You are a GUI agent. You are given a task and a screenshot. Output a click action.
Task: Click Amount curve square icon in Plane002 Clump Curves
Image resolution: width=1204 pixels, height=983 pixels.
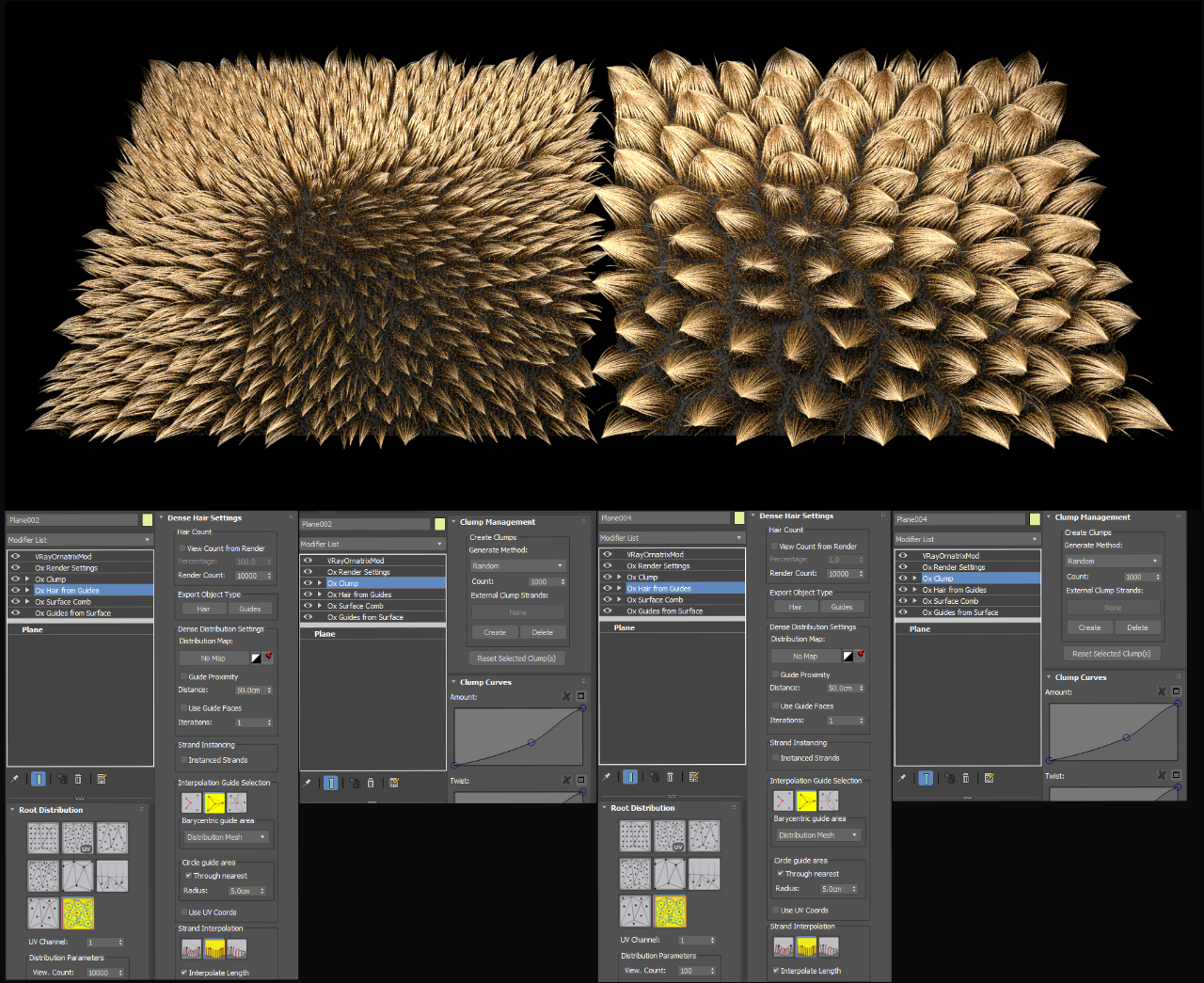580,697
